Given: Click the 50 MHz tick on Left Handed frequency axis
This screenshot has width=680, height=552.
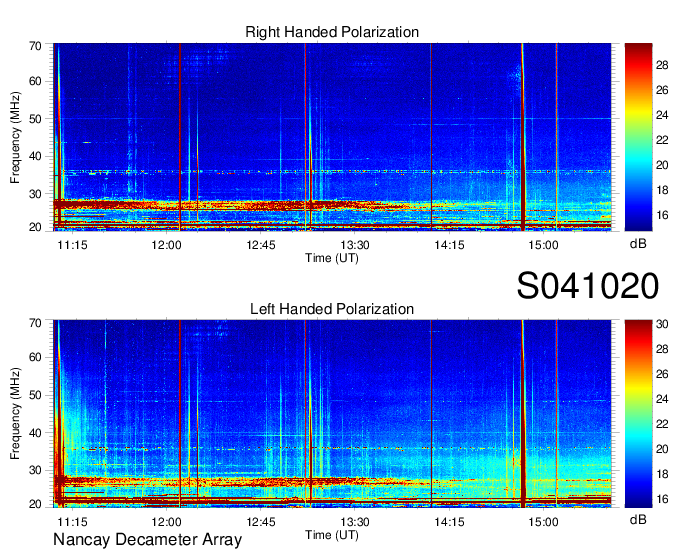Looking at the screenshot, I should click(35, 395).
